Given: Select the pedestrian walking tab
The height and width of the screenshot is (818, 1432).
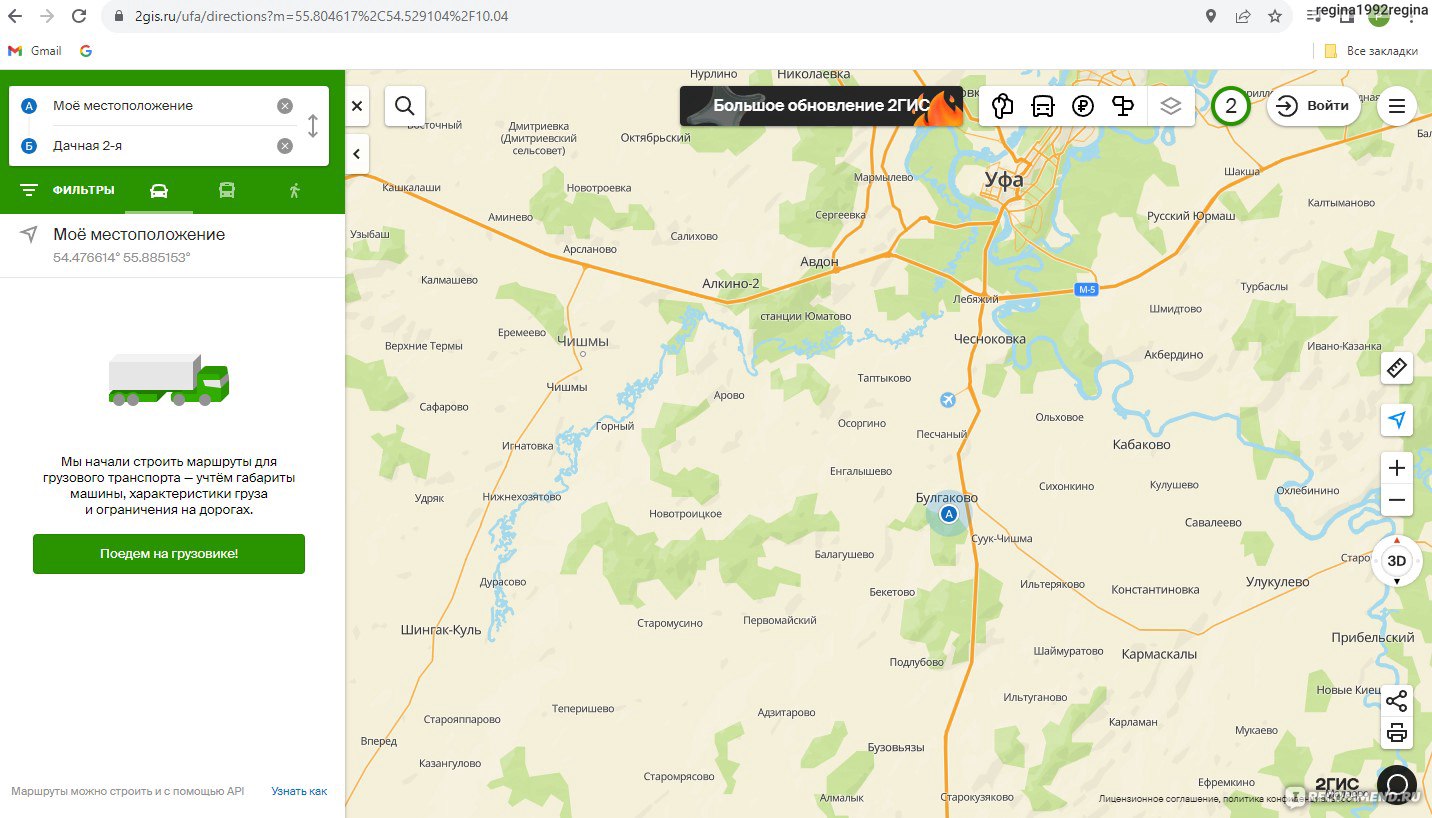Looking at the screenshot, I should click(x=294, y=190).
